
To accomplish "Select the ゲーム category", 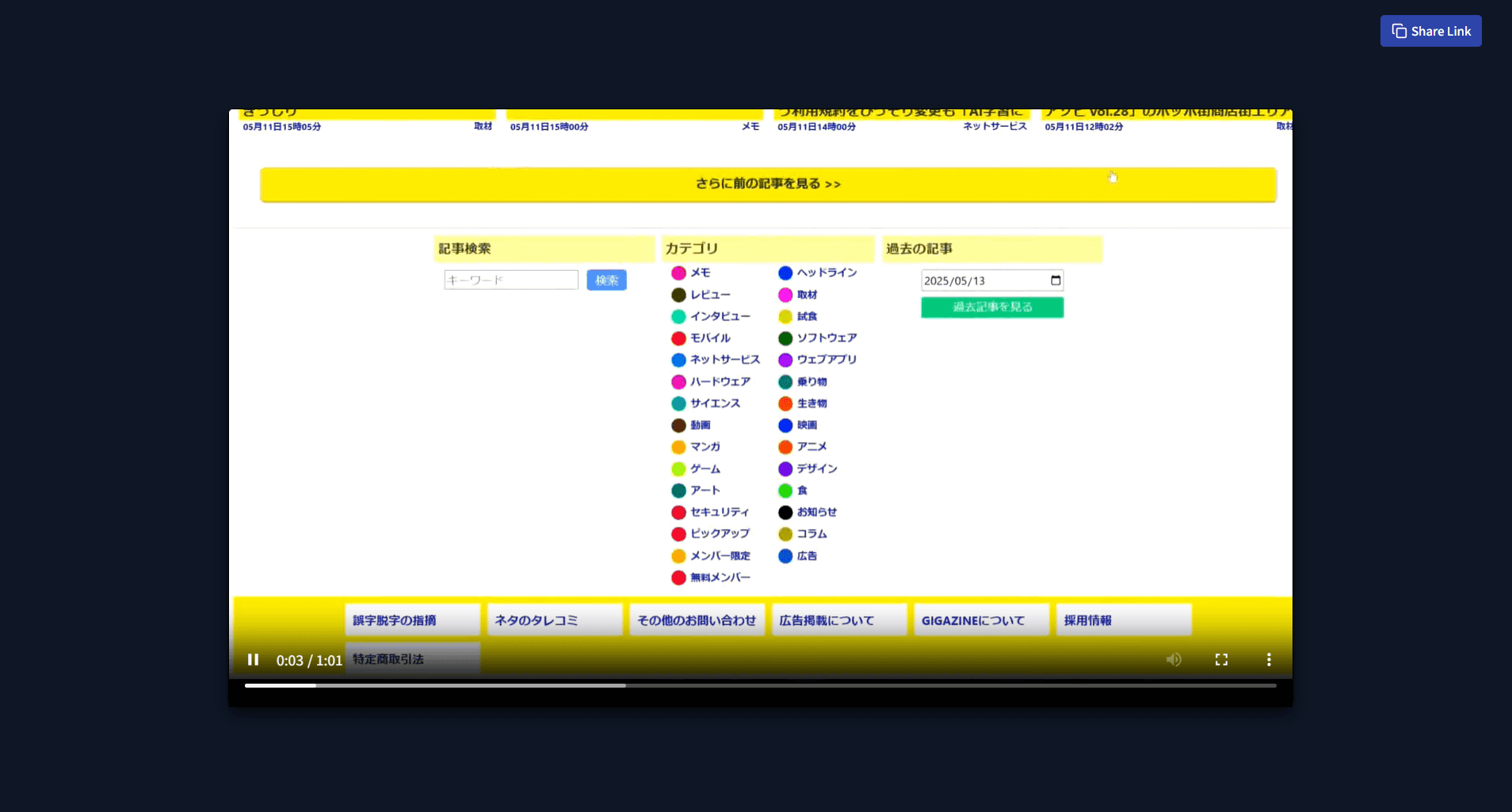I will (696, 469).
